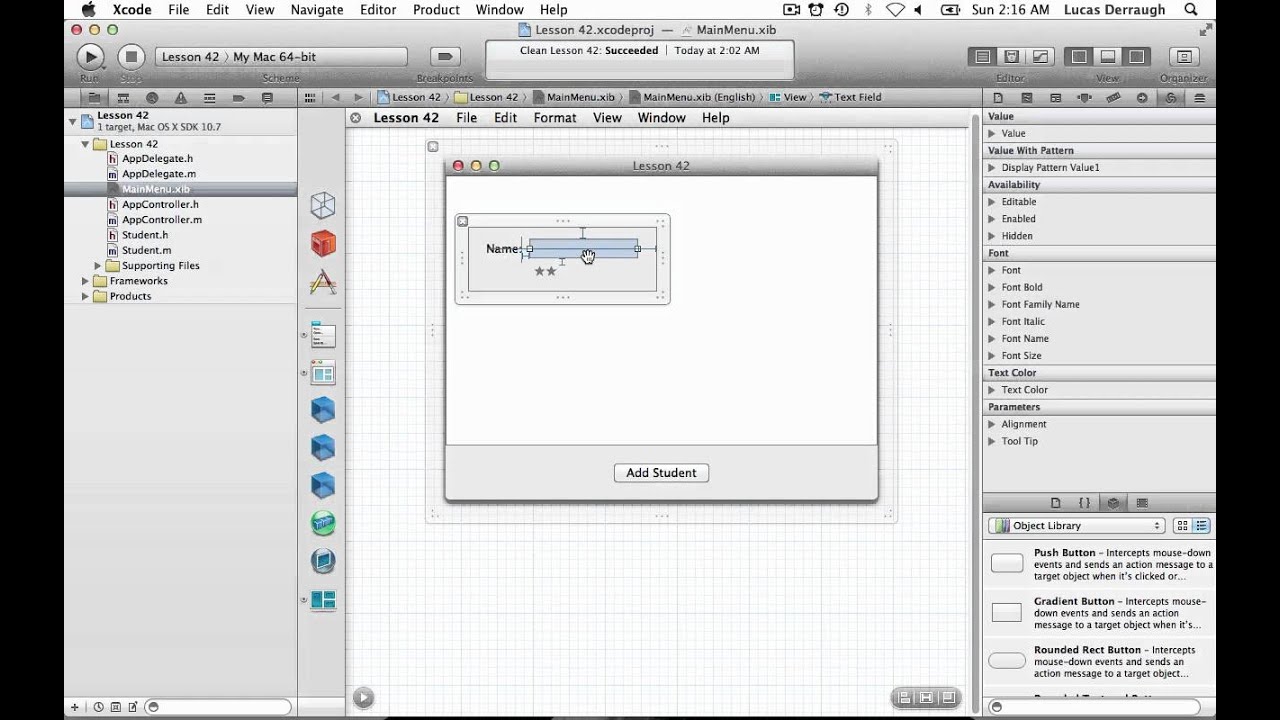1280x720 pixels.
Task: Show the Attributes inspector
Action: (x=1085, y=98)
